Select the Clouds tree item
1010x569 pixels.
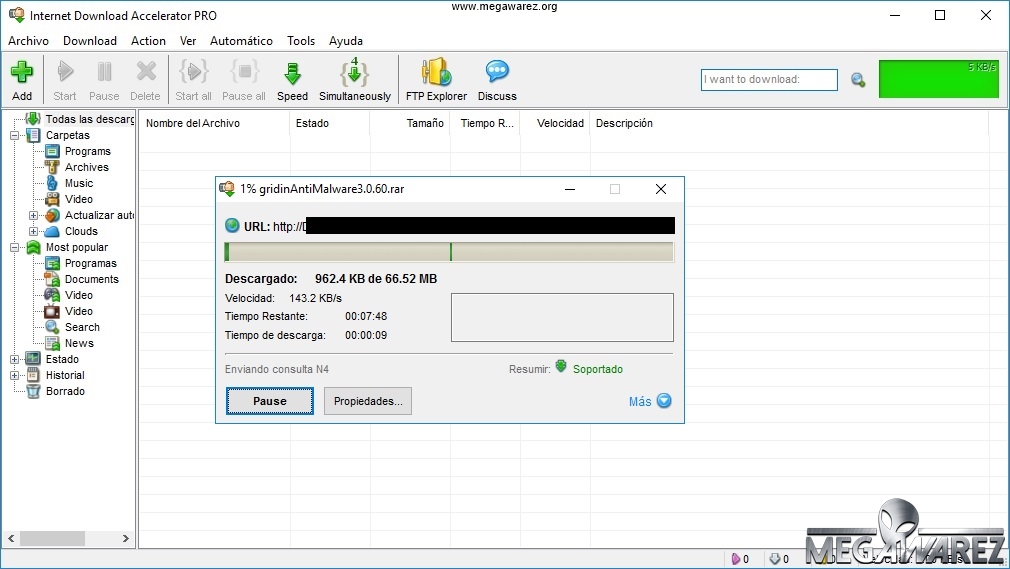81,231
